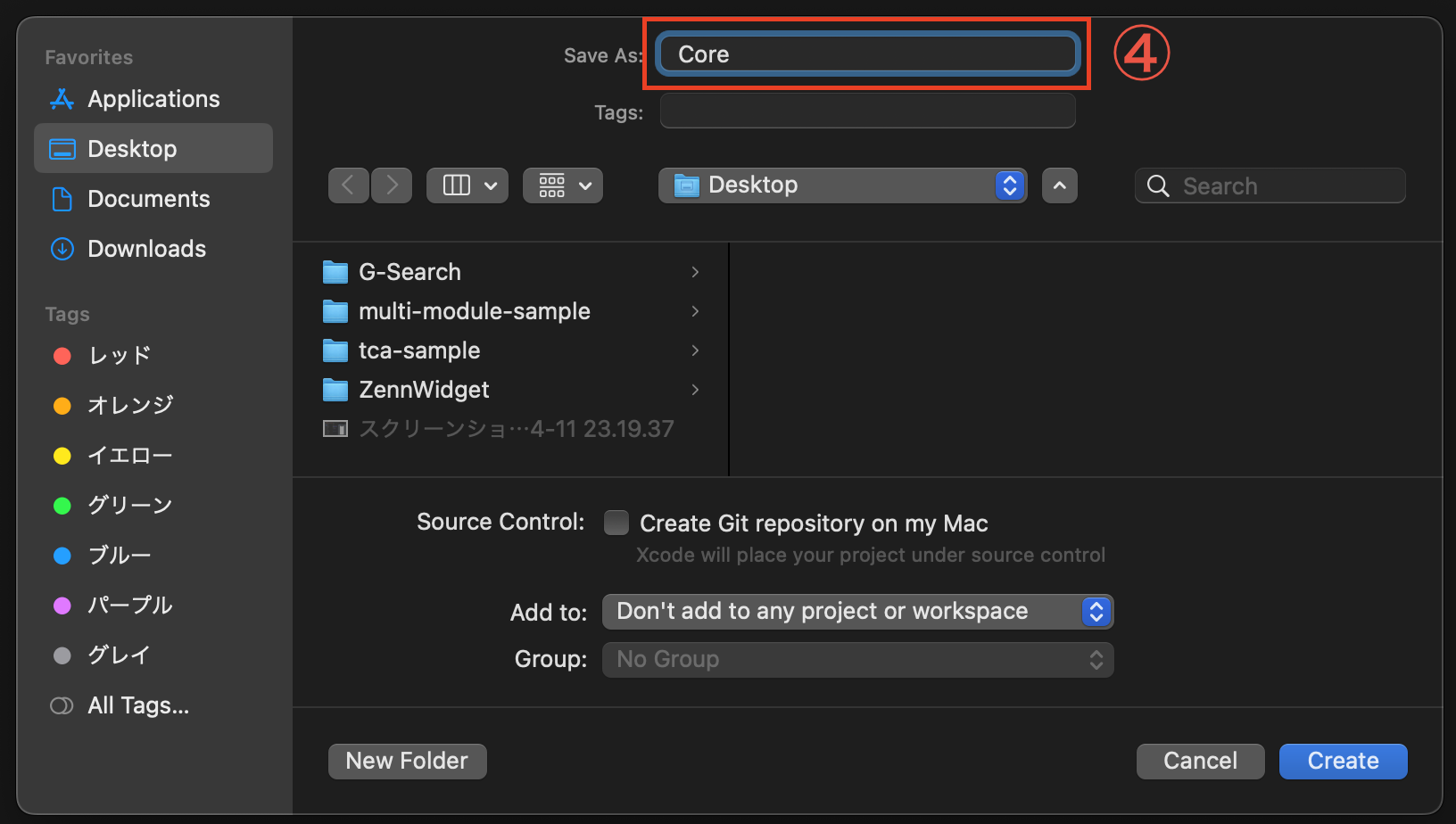Click the Create button

click(x=1343, y=761)
